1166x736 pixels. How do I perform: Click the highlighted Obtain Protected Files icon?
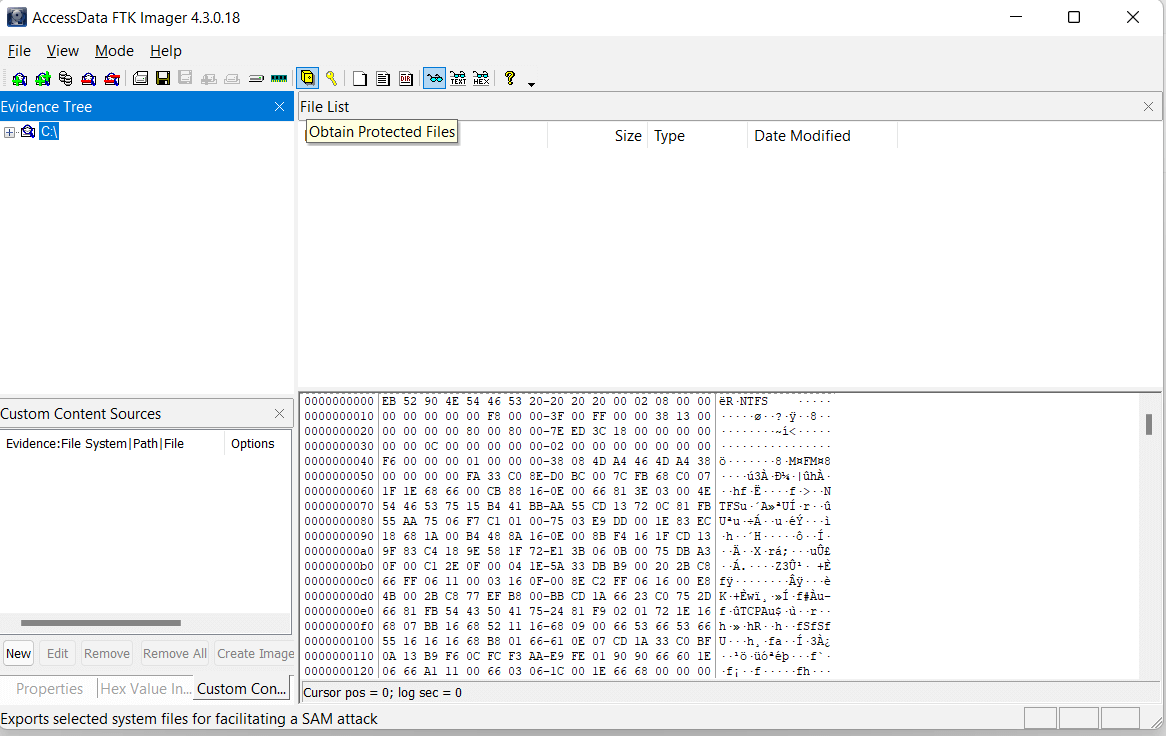(x=307, y=78)
